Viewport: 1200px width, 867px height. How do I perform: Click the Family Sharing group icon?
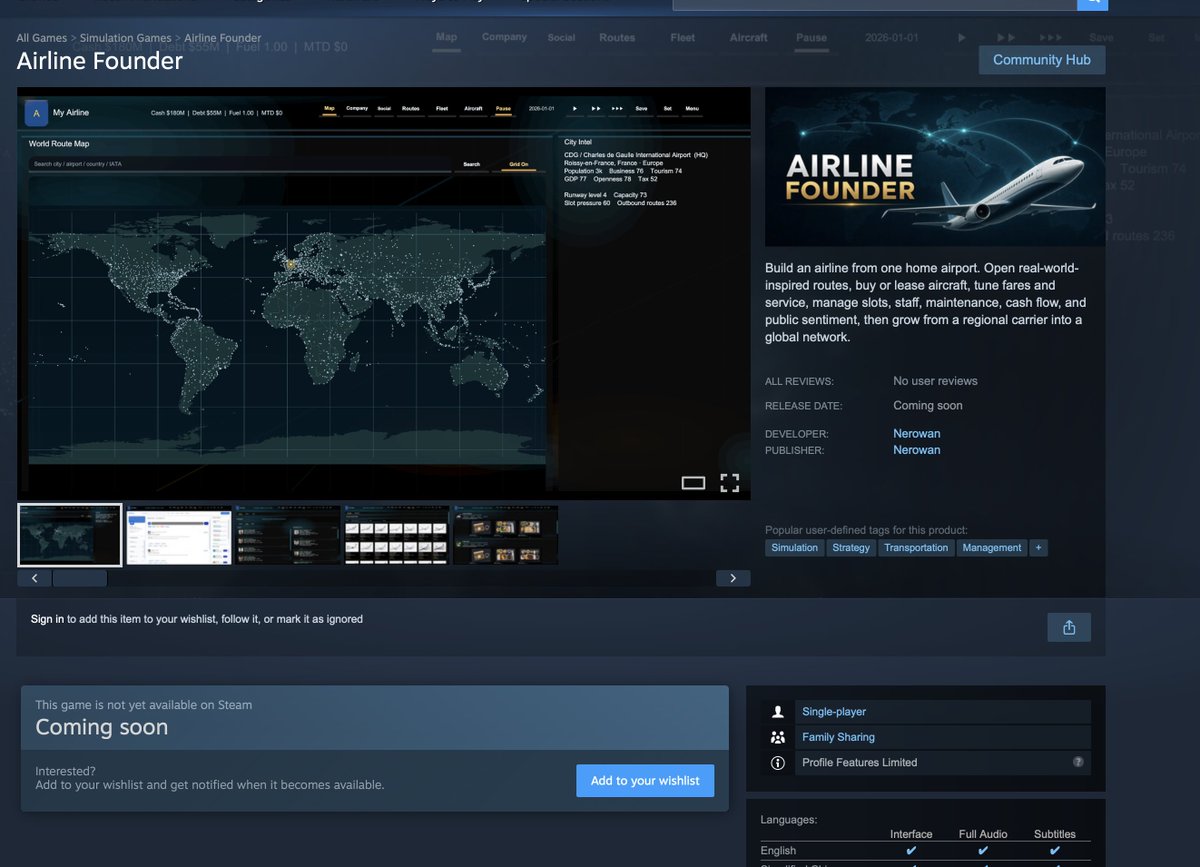tap(778, 737)
